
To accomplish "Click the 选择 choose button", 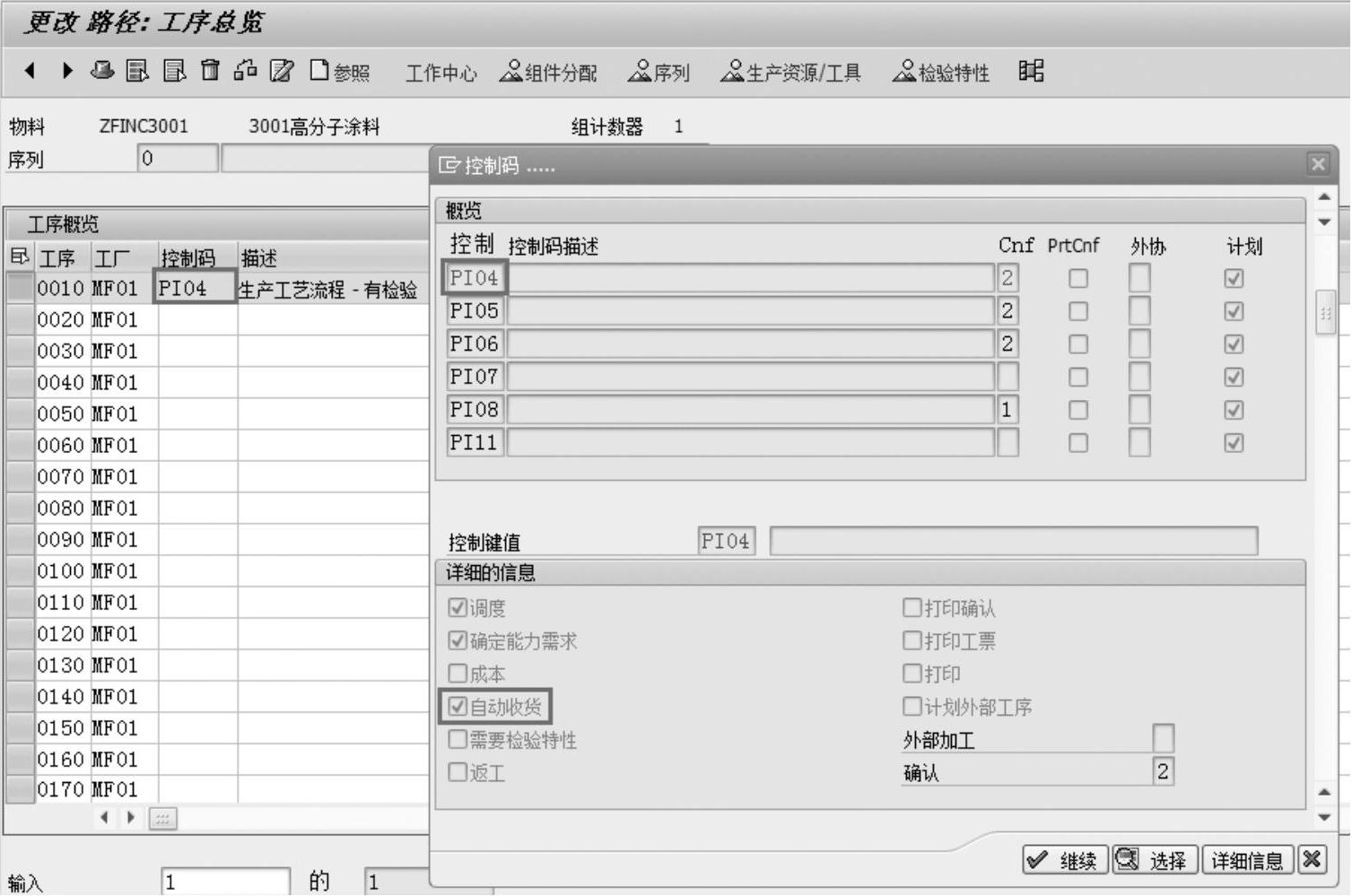I will click(1154, 860).
